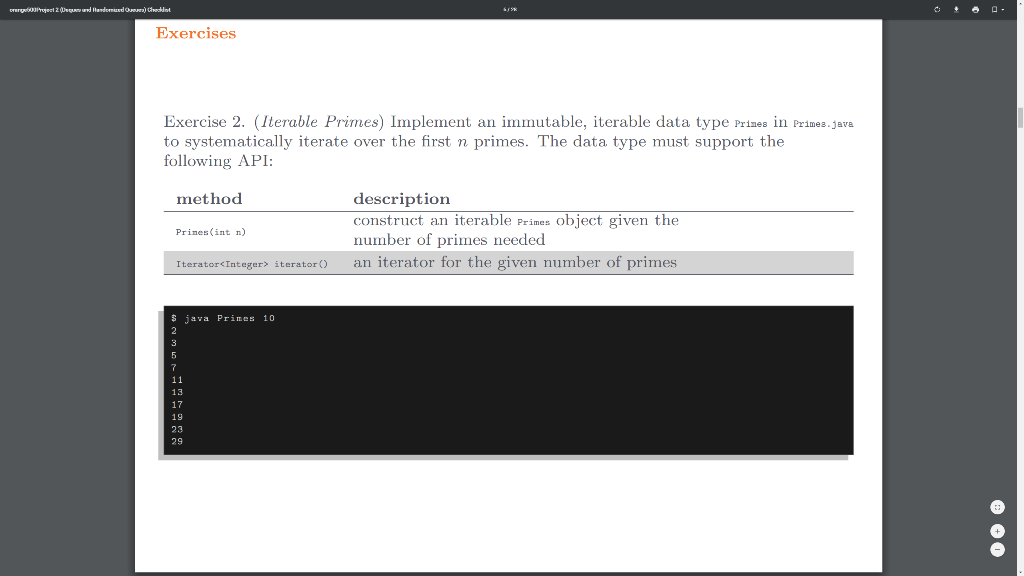
Task: Click the Exercises heading
Action: click(195, 34)
